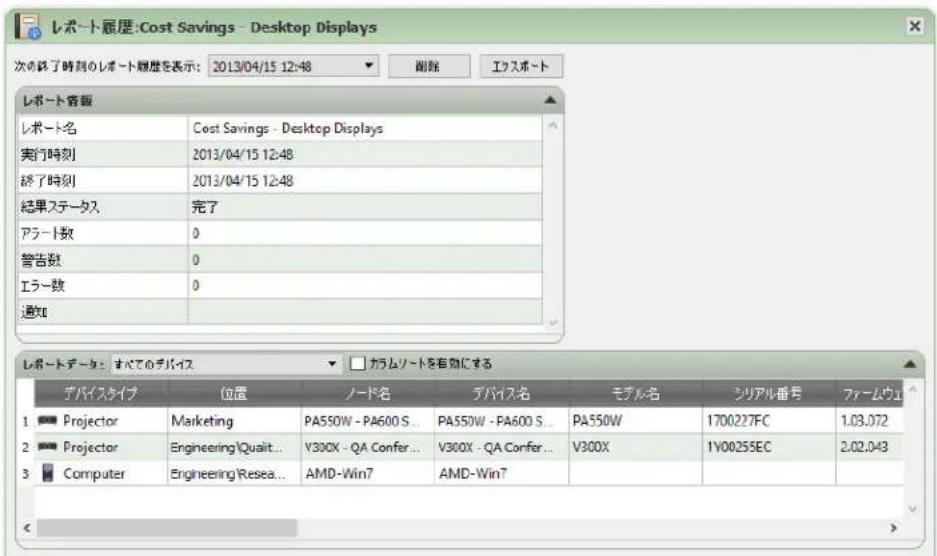Select the 警告数 row
The width and height of the screenshot is (937, 556).
280,259
